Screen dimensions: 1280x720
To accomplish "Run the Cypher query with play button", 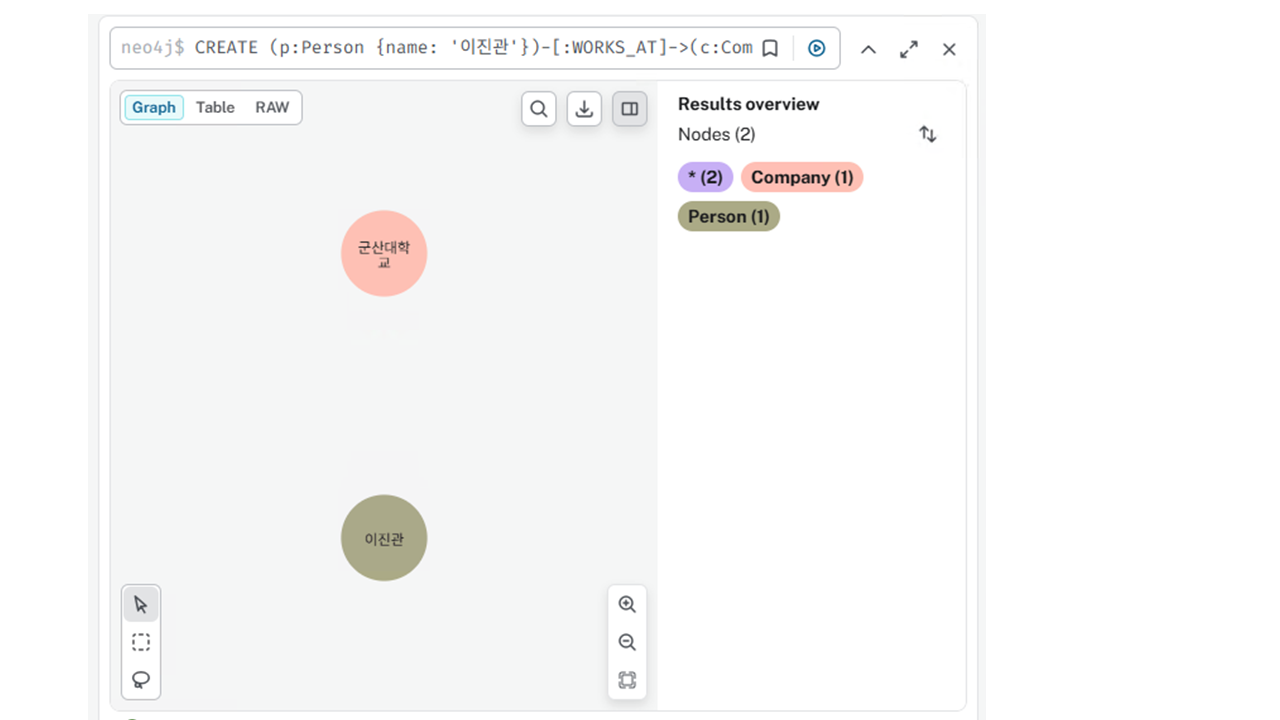I will (817, 48).
